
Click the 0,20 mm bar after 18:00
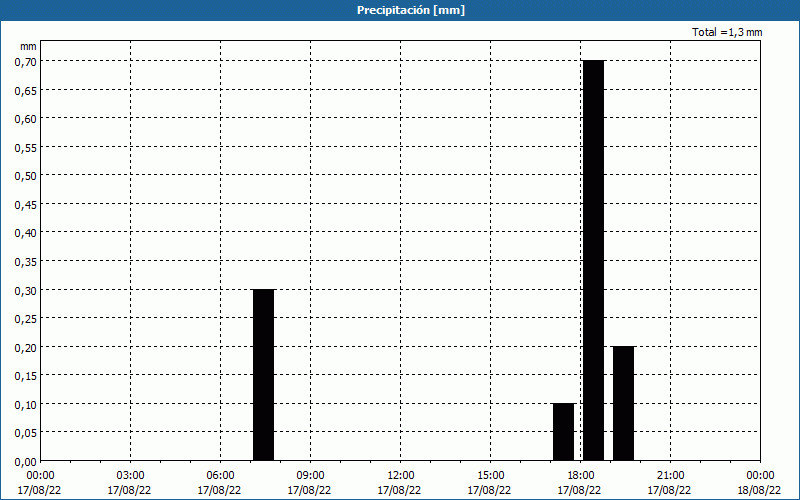click(x=623, y=404)
